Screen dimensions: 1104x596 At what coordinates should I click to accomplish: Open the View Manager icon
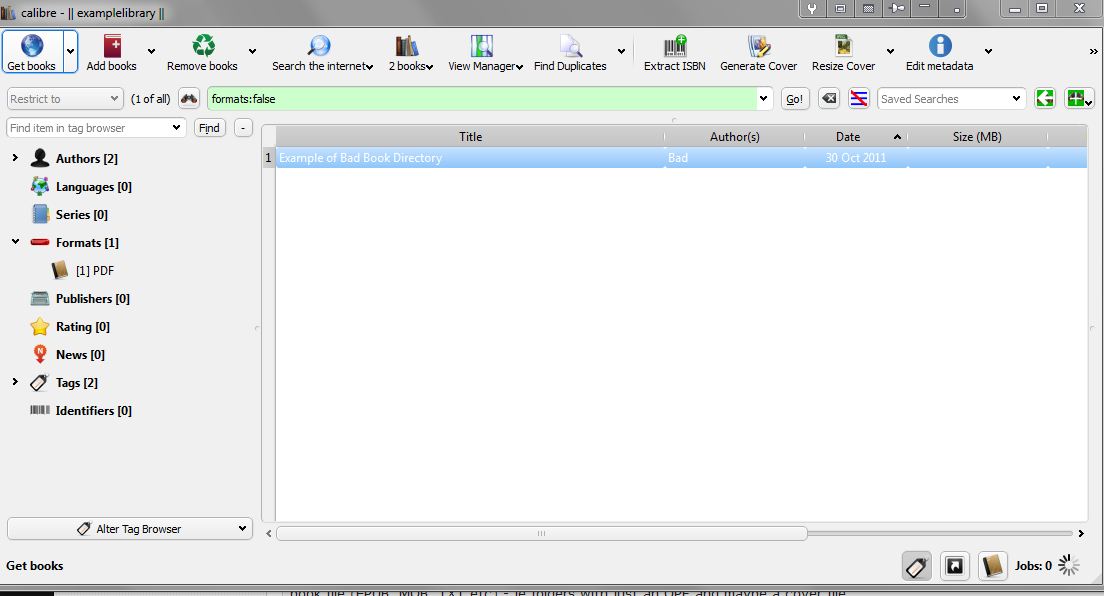click(x=482, y=46)
